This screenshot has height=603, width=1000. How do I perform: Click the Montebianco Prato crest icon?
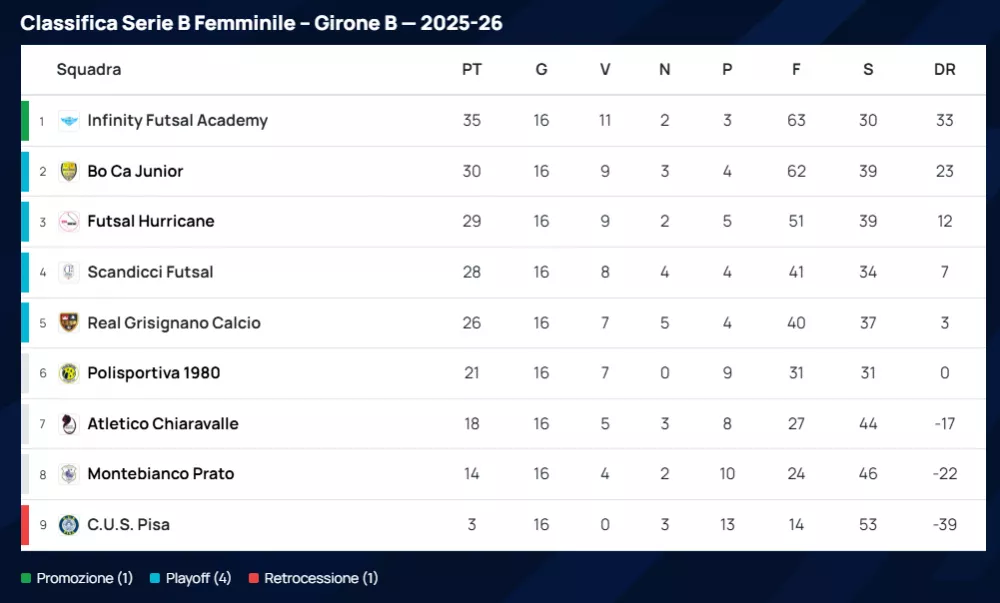(69, 474)
